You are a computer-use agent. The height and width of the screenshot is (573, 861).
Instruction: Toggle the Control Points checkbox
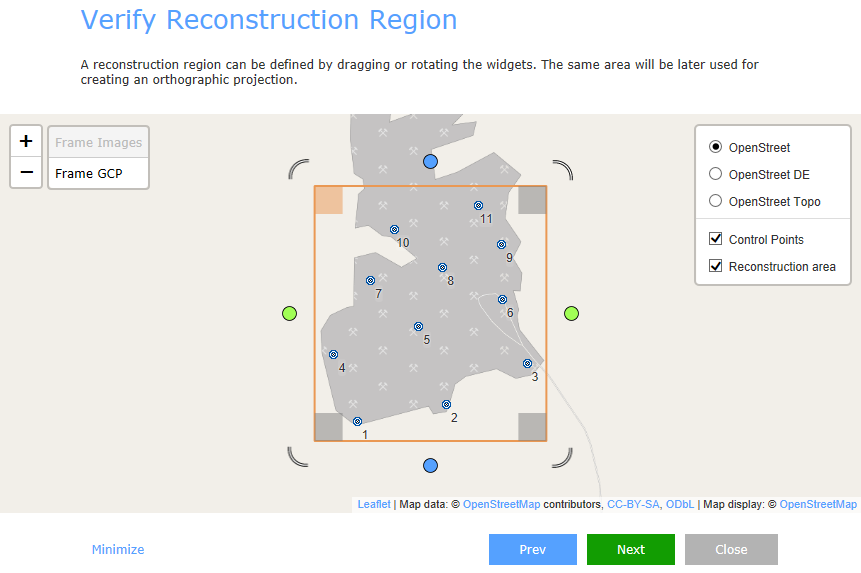715,239
